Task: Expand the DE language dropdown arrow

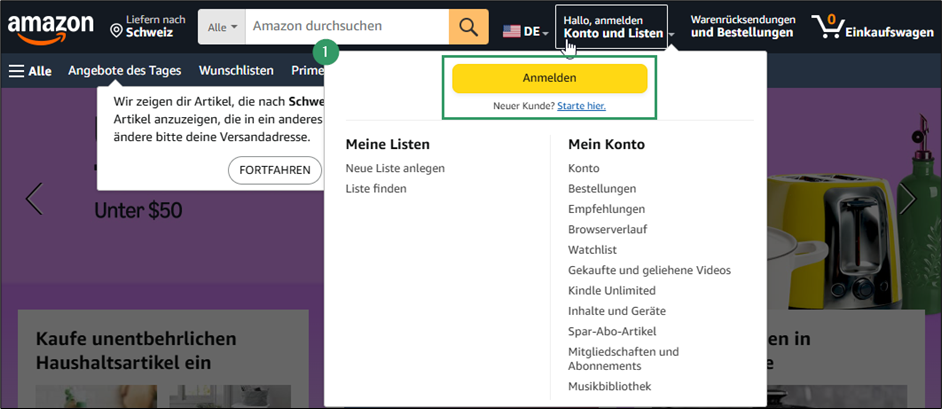Action: [545, 34]
